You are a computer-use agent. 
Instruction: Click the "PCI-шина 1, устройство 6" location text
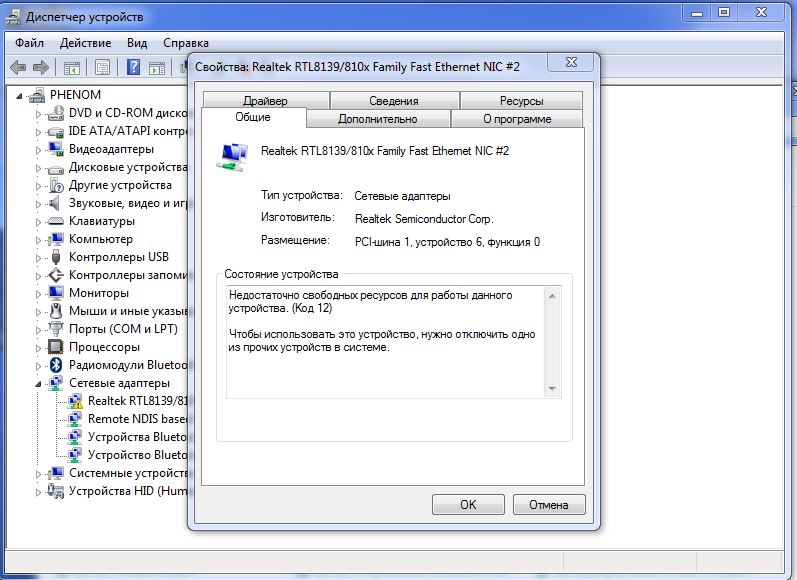pyautogui.click(x=419, y=242)
